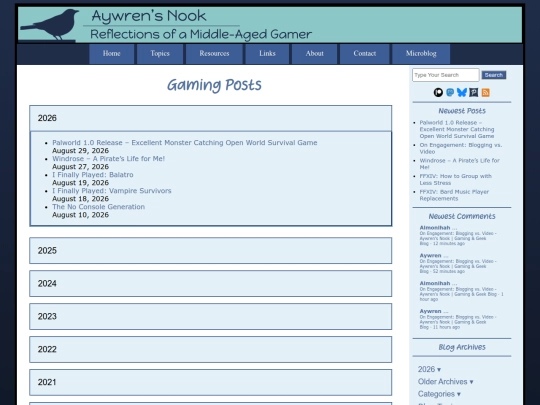
Task: Open I Finally Played: Vampire Survivors post
Action: (x=112, y=191)
